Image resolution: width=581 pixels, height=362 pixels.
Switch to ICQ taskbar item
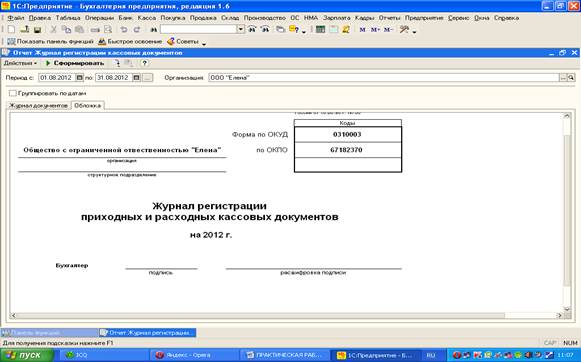pyautogui.click(x=103, y=355)
